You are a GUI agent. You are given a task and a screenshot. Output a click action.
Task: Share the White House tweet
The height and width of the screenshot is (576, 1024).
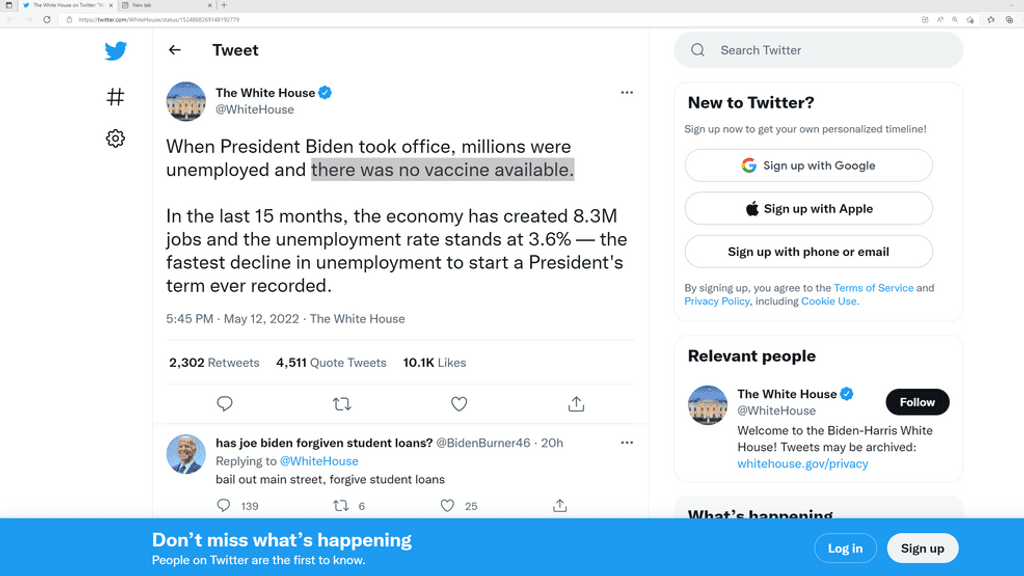(x=576, y=404)
